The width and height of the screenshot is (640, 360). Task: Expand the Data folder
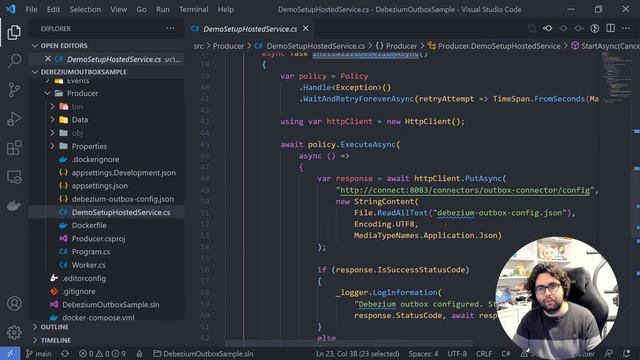click(52, 120)
